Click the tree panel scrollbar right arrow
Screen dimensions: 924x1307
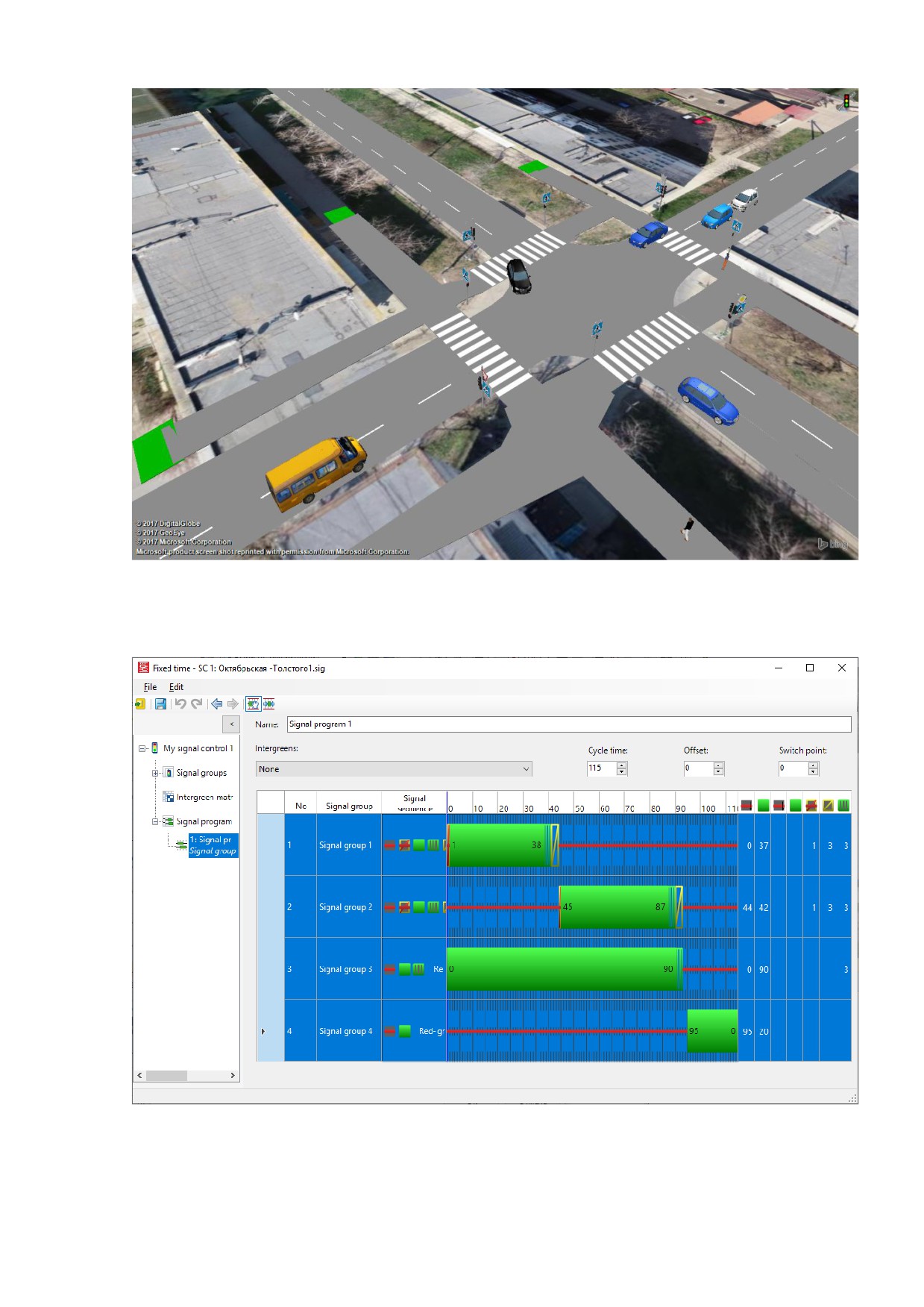[x=233, y=1075]
